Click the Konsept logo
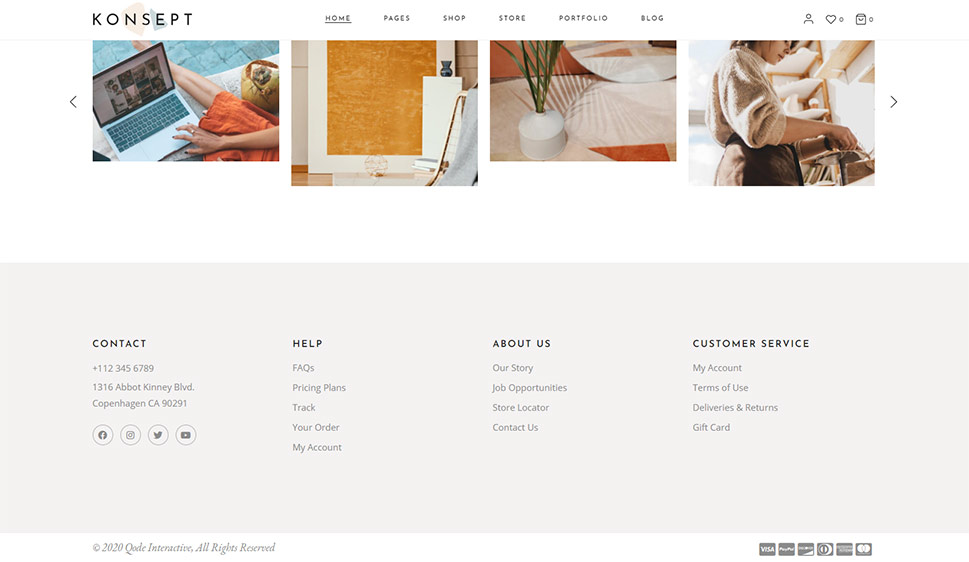The height and width of the screenshot is (562, 969). point(142,19)
